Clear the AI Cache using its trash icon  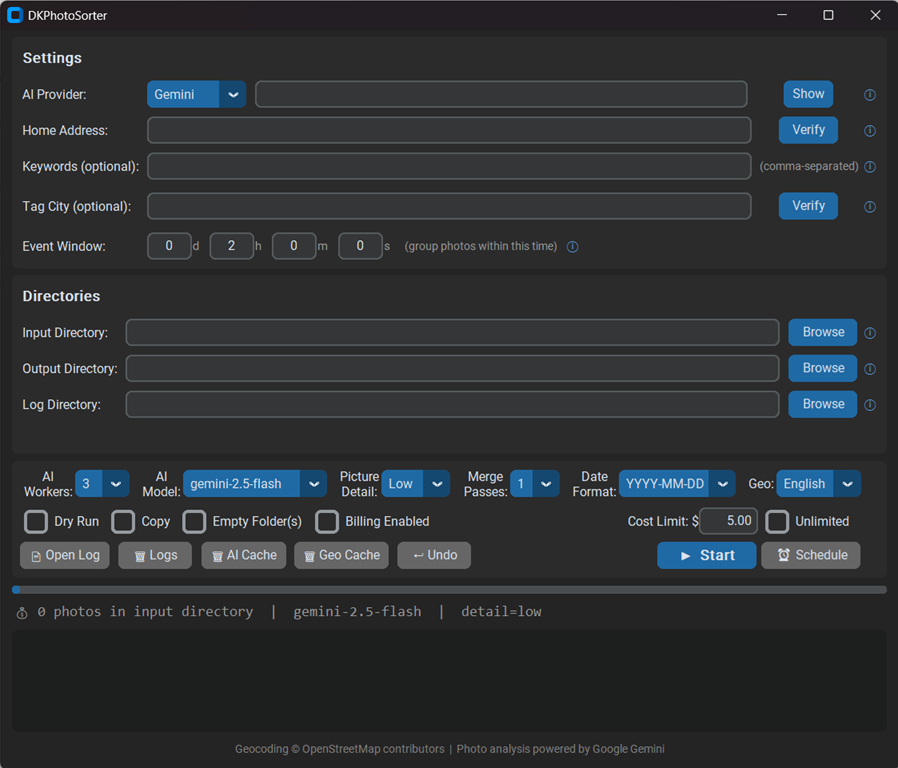(x=219, y=555)
